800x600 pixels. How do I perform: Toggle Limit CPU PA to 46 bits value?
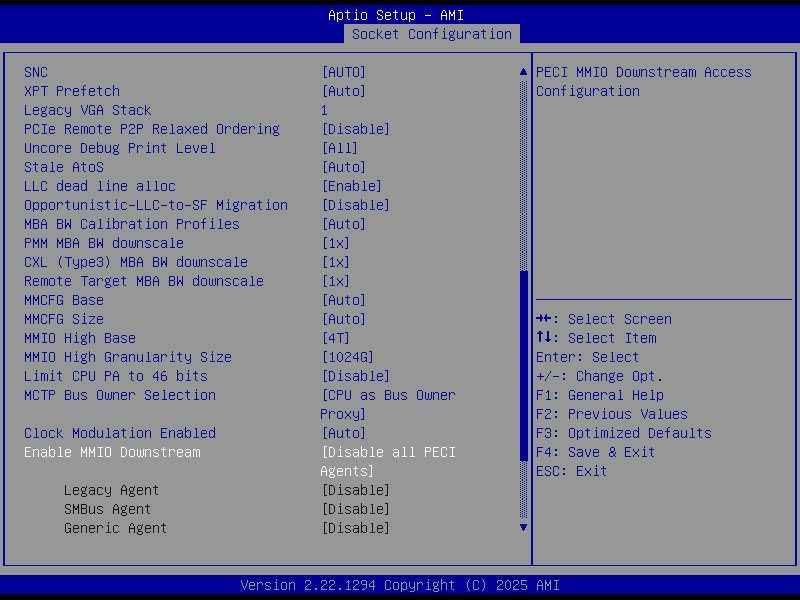tap(356, 376)
